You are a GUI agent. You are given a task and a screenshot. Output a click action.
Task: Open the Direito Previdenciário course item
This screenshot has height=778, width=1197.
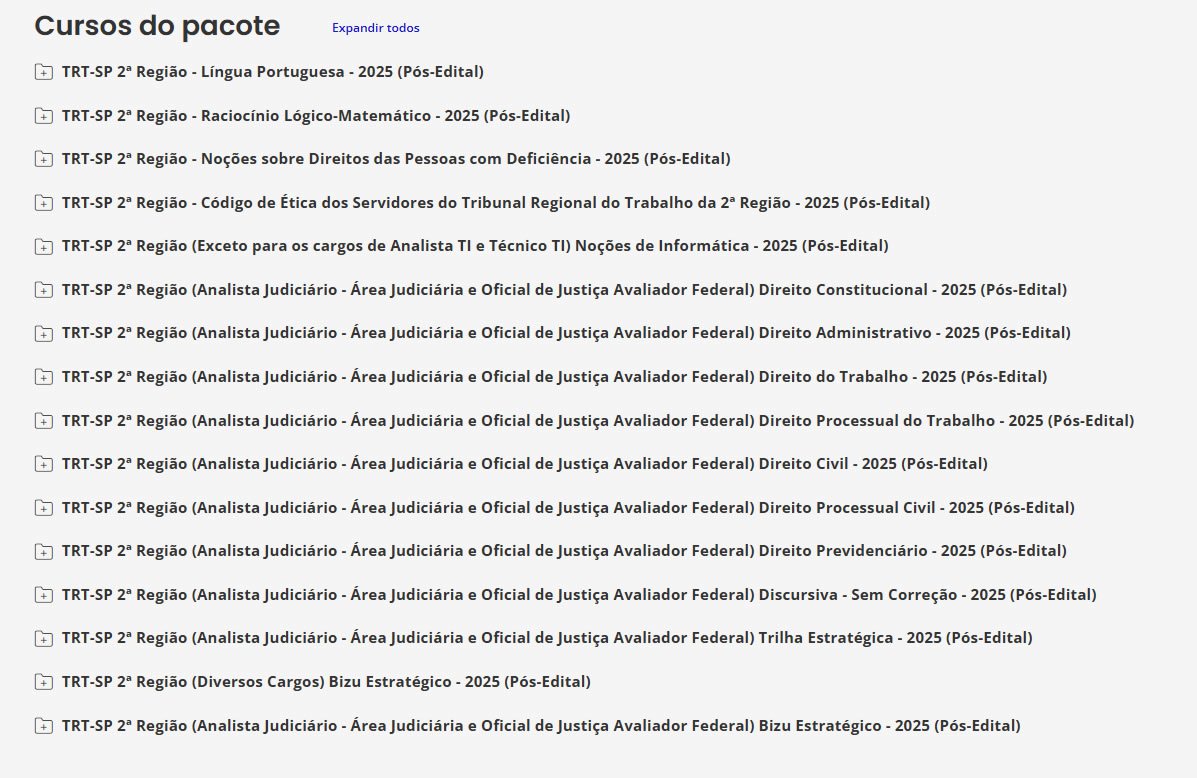pos(563,551)
